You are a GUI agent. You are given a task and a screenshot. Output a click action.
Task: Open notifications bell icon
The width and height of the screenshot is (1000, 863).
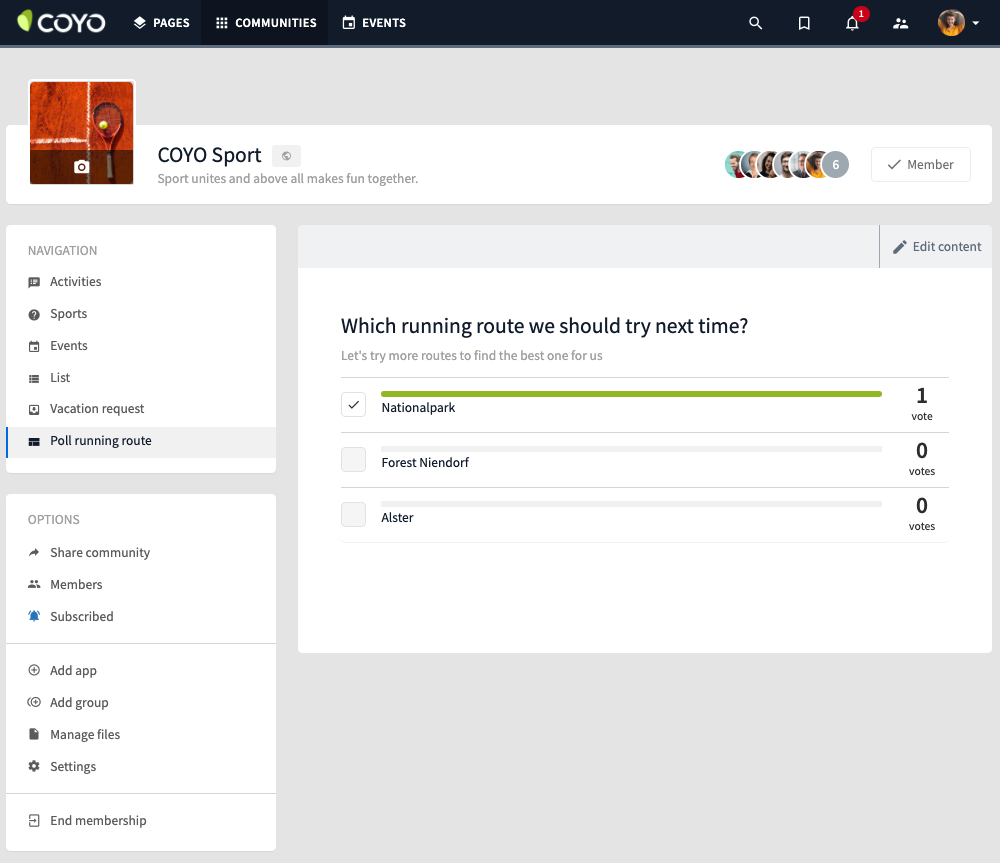tap(852, 24)
